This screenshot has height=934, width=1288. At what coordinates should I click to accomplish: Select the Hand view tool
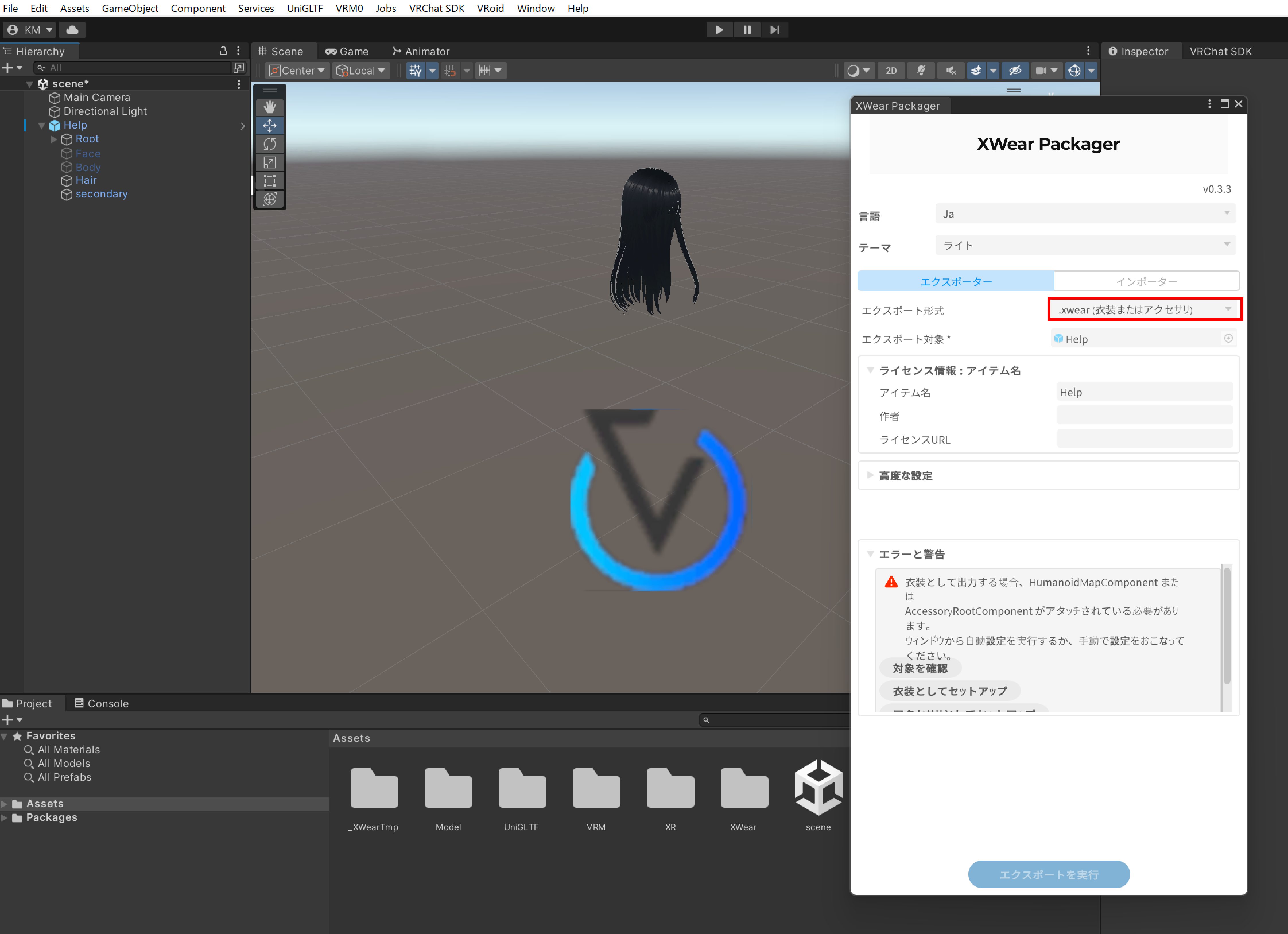(x=270, y=107)
